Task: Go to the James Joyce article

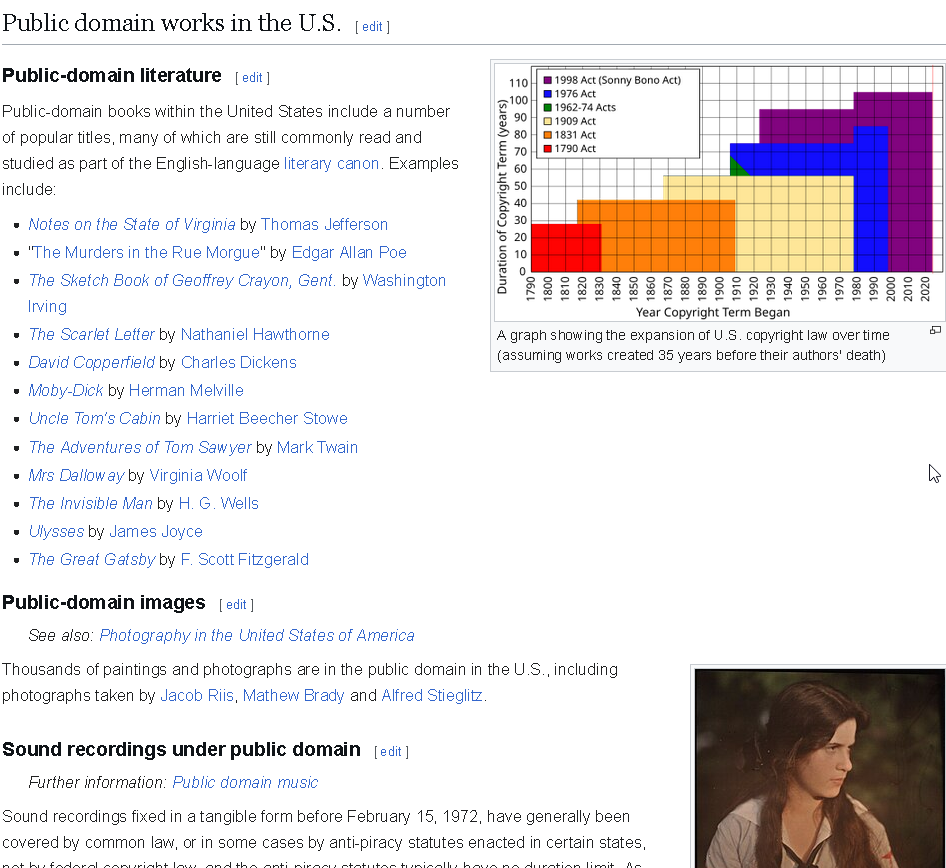Action: (x=156, y=531)
